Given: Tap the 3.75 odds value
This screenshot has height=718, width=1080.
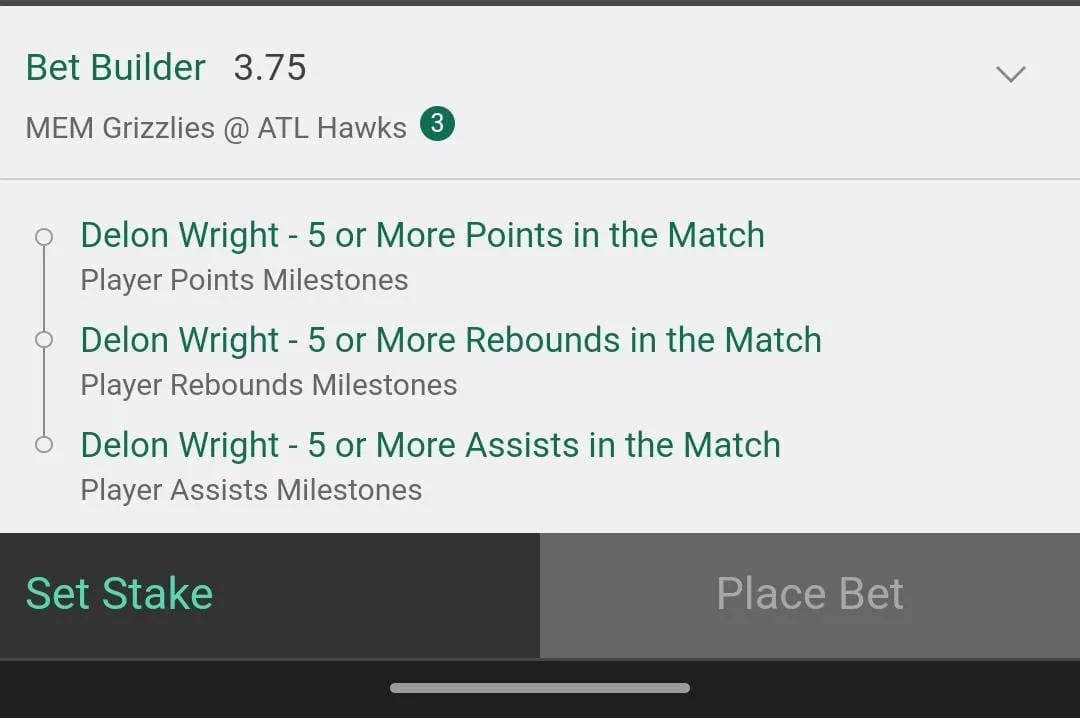Looking at the screenshot, I should 270,68.
